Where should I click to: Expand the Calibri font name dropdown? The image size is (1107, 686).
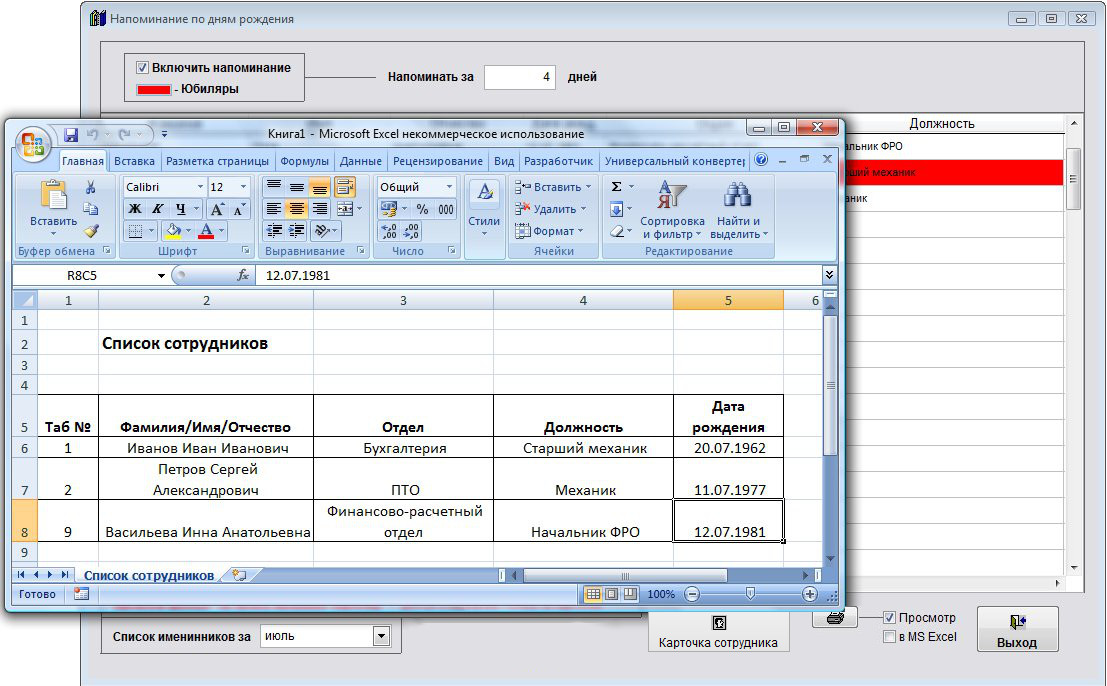click(x=200, y=187)
